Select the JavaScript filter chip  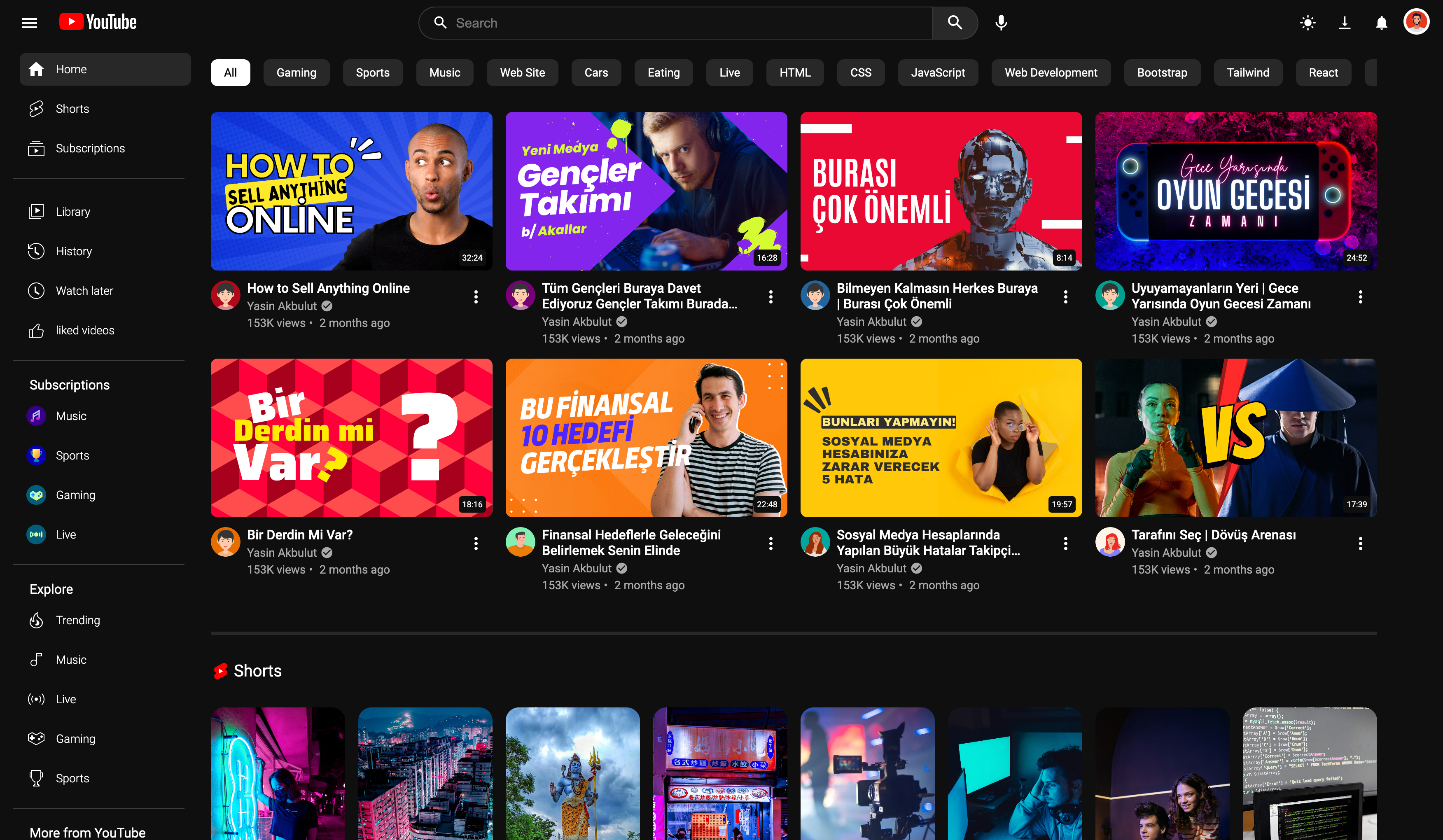pos(938,73)
